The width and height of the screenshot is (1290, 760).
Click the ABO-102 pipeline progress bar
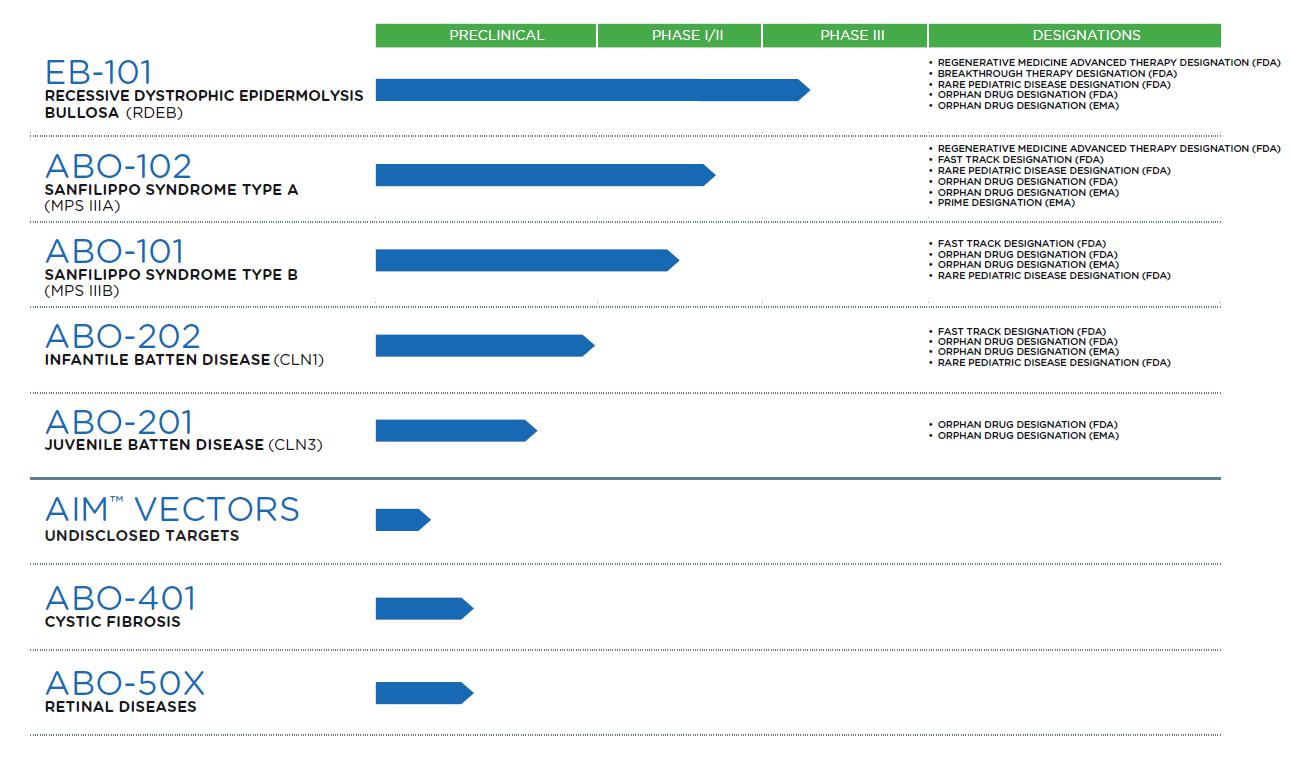(x=544, y=175)
